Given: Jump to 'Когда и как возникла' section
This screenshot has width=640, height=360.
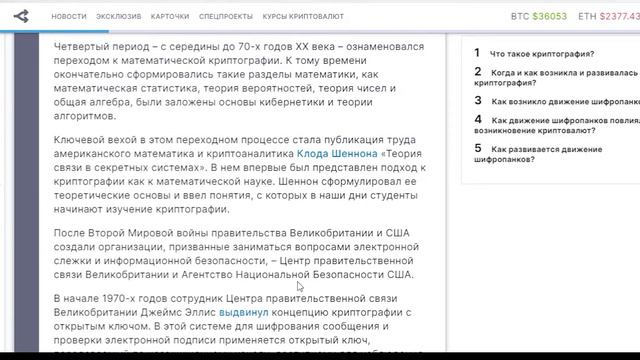Looking at the screenshot, I should coord(556,77).
